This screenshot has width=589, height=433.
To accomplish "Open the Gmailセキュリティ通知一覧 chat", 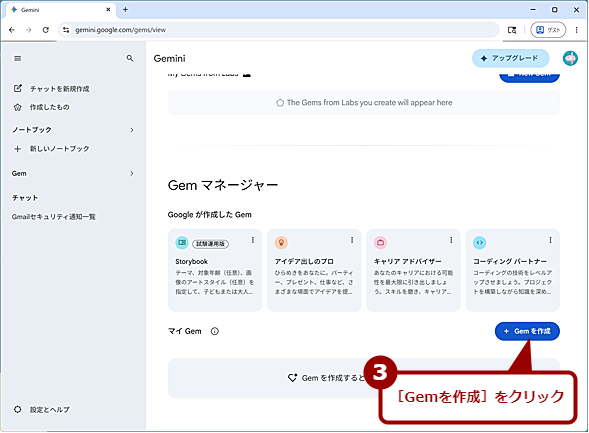I will pos(54,217).
